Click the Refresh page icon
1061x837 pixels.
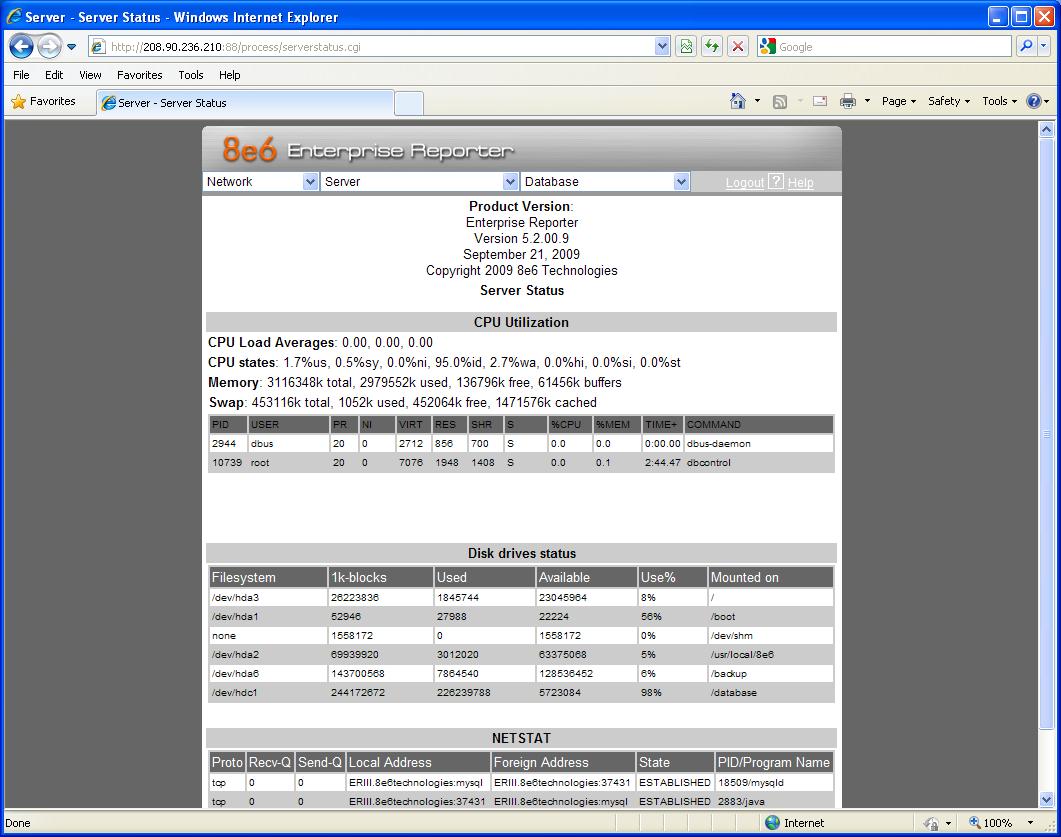(711, 47)
